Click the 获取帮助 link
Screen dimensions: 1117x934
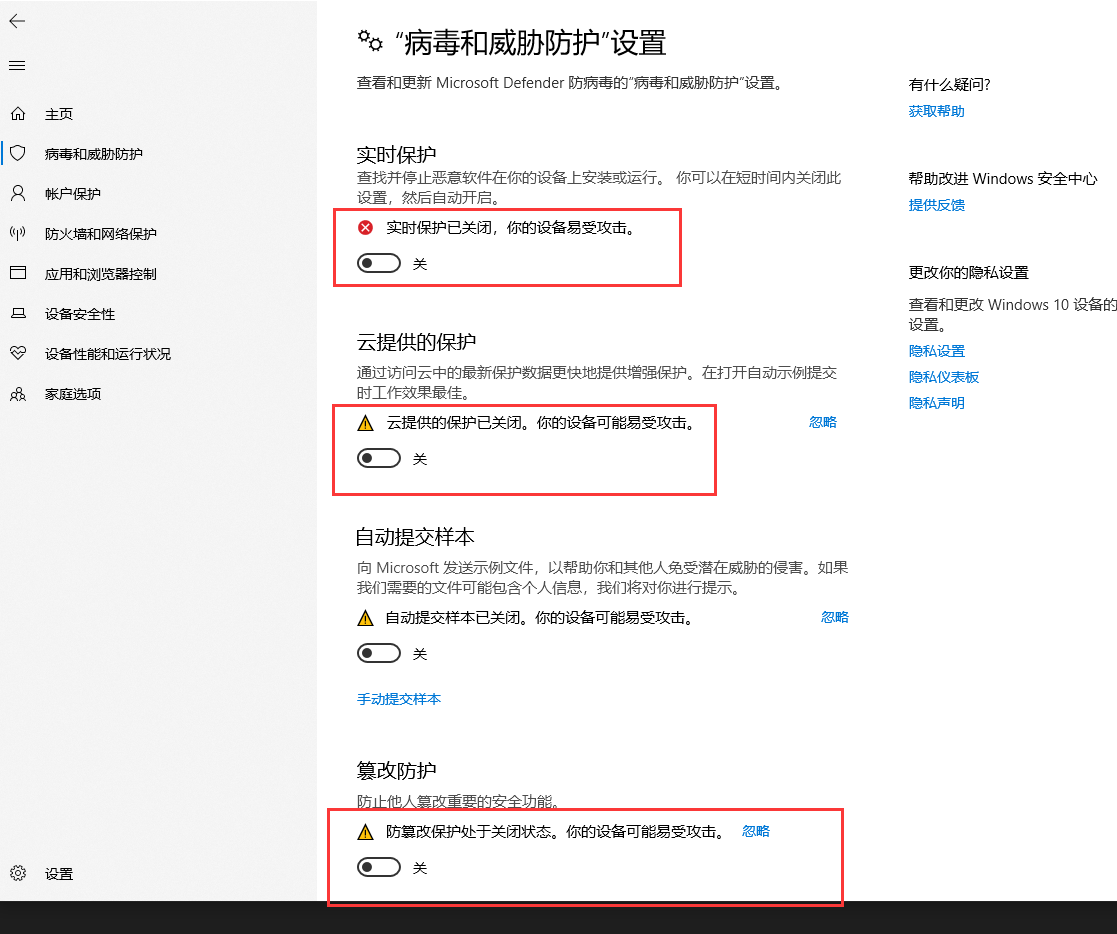click(937, 111)
